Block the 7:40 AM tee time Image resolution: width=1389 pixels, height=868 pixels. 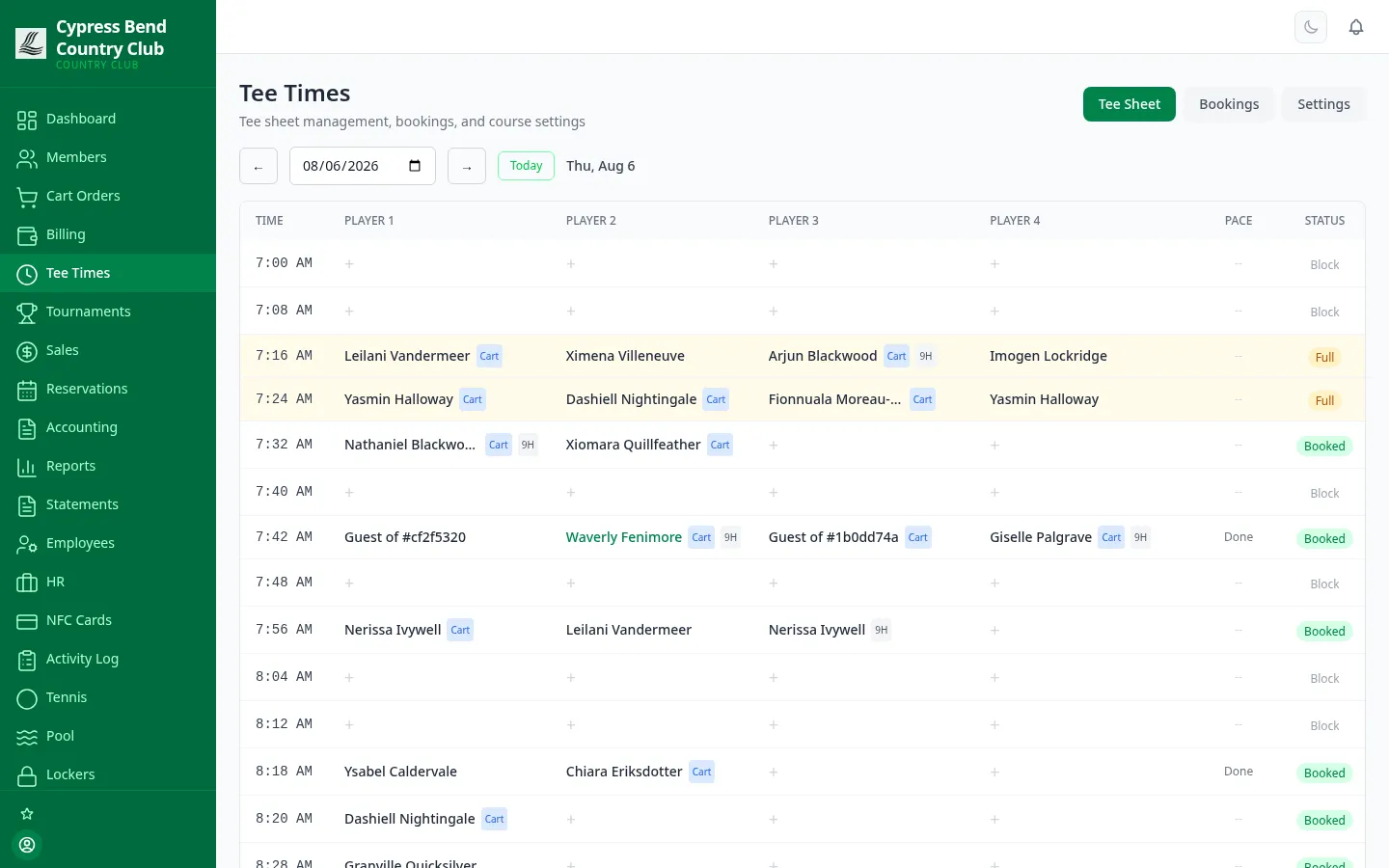(x=1324, y=493)
